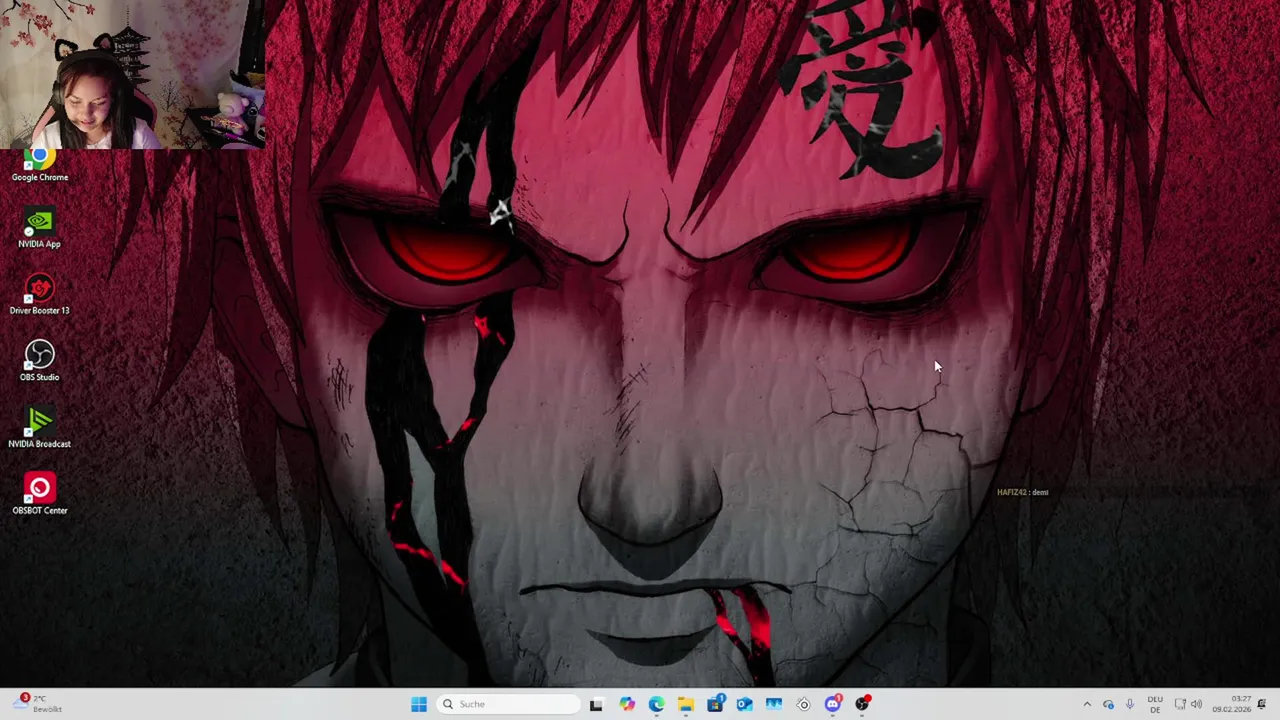Switch to OBS Studio in the taskbar
This screenshot has height=720, width=1280.
(862, 704)
